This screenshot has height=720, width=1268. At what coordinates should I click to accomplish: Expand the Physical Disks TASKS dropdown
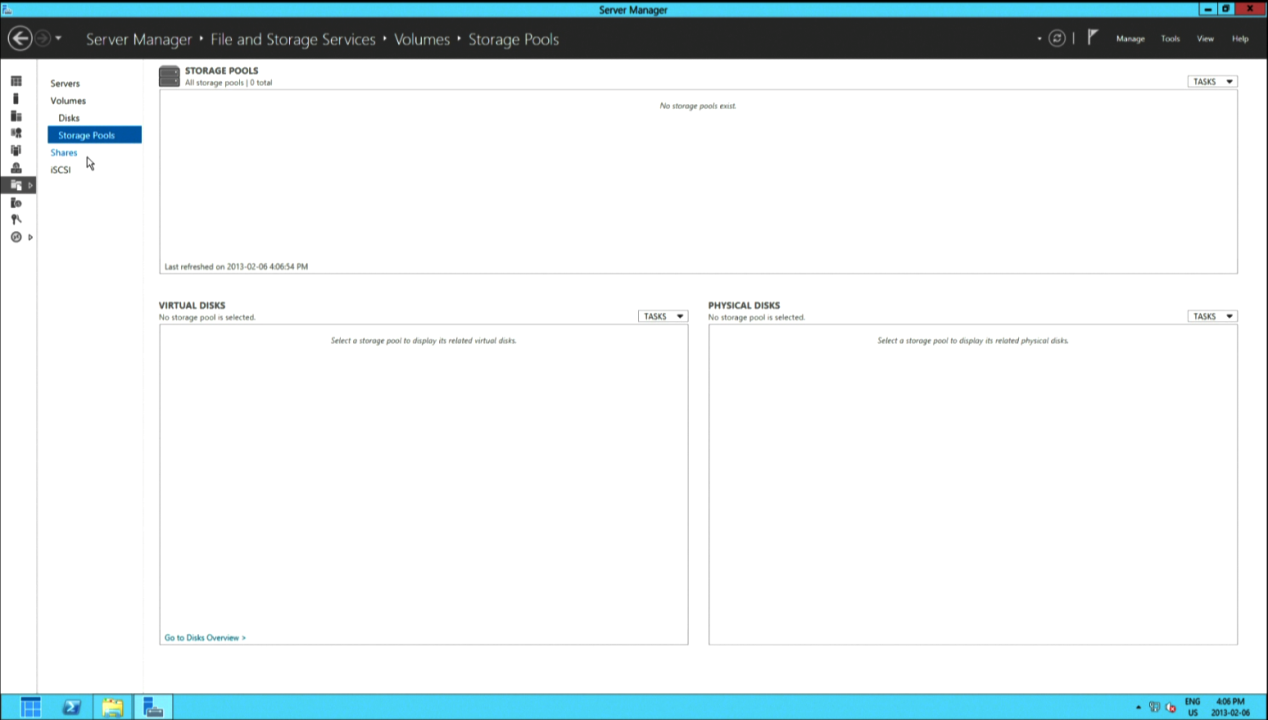1212,316
